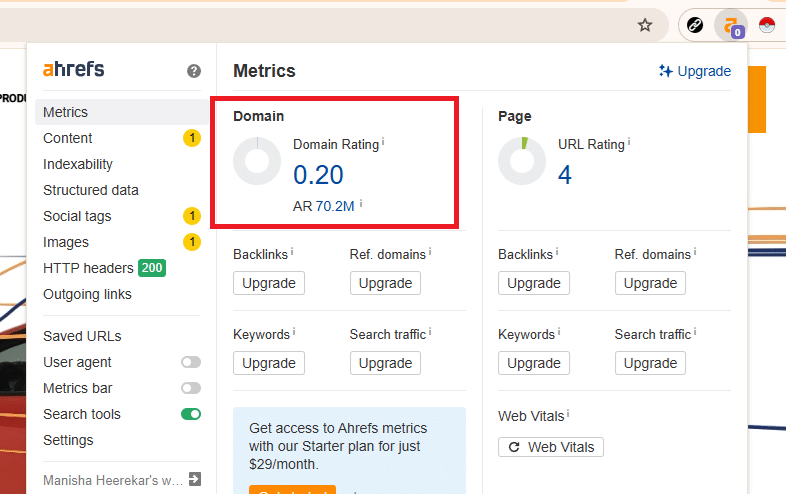Click info icon next to Domain Rating
This screenshot has width=786, height=494.
(x=383, y=143)
